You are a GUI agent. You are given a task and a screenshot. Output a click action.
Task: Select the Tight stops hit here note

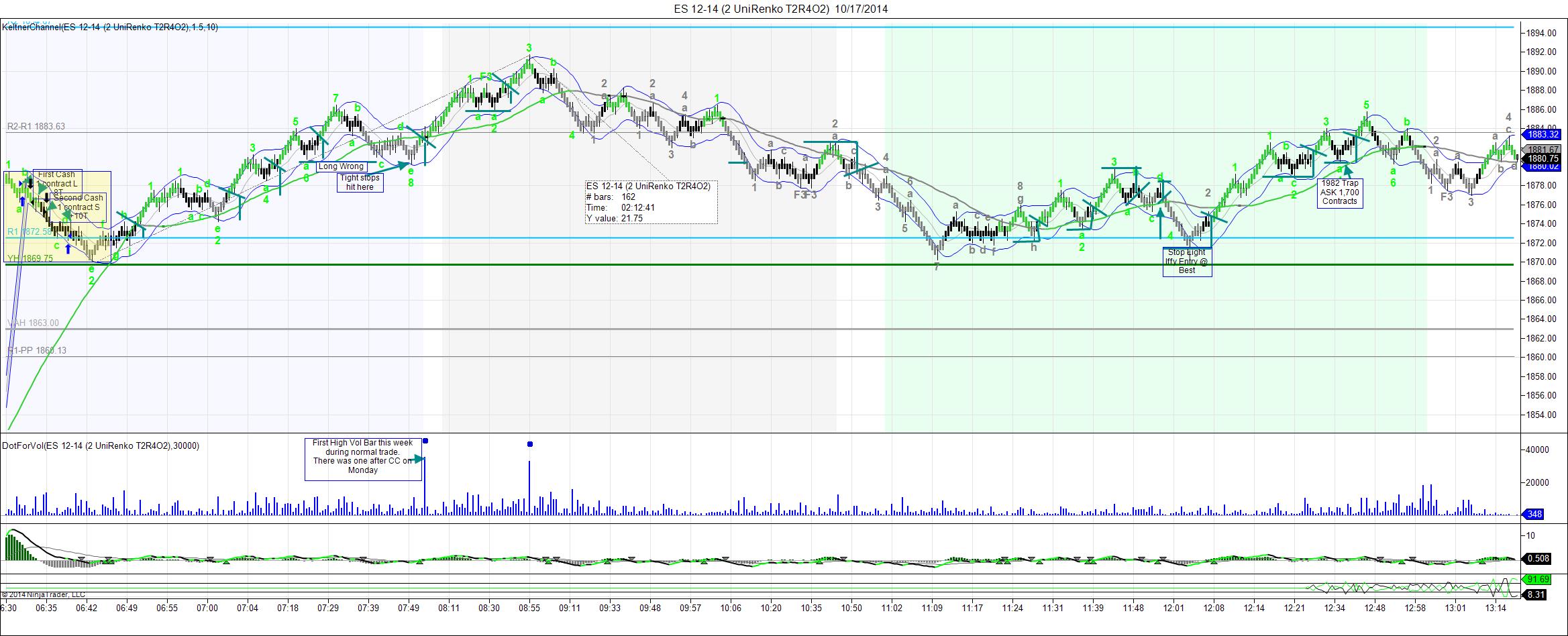360,182
